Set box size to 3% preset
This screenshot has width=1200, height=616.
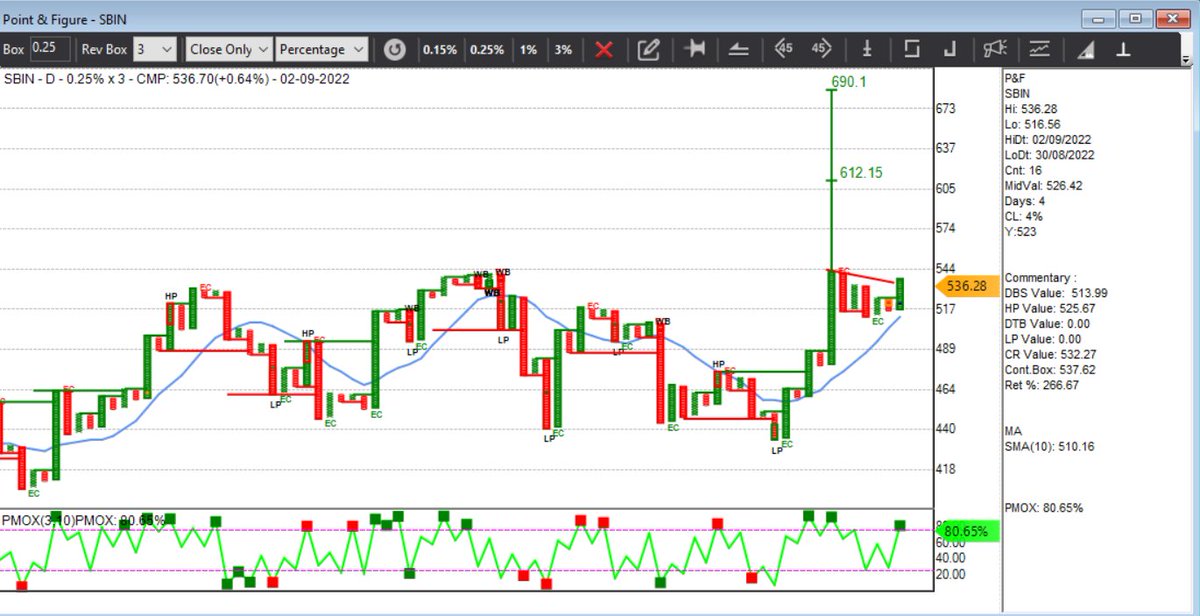(564, 49)
